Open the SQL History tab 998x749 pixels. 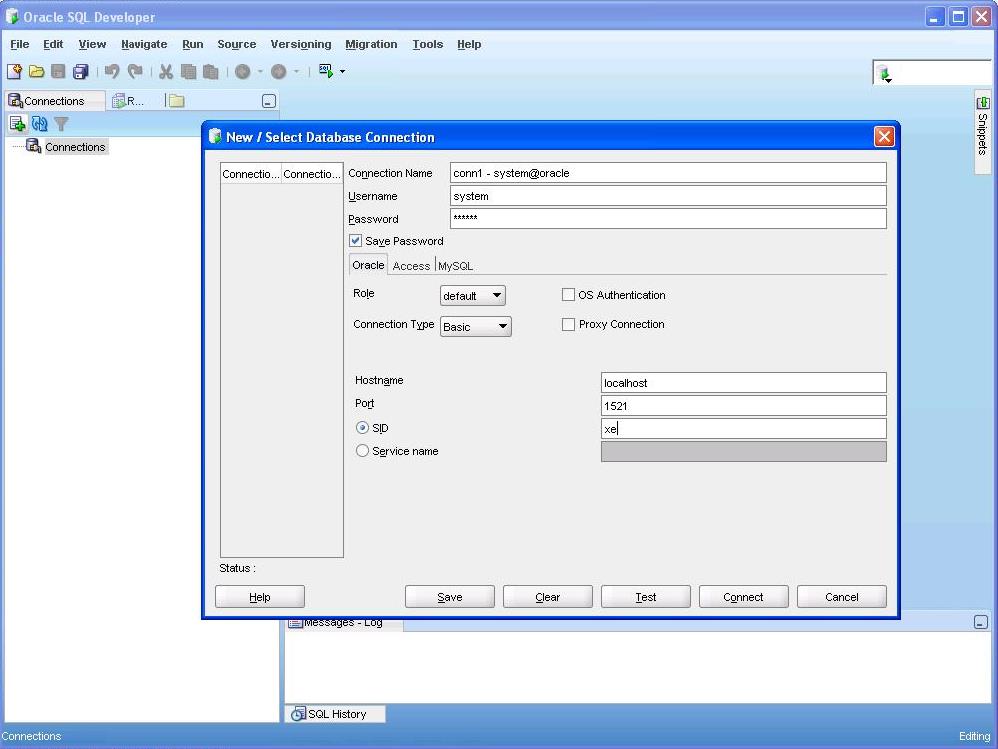pos(335,714)
